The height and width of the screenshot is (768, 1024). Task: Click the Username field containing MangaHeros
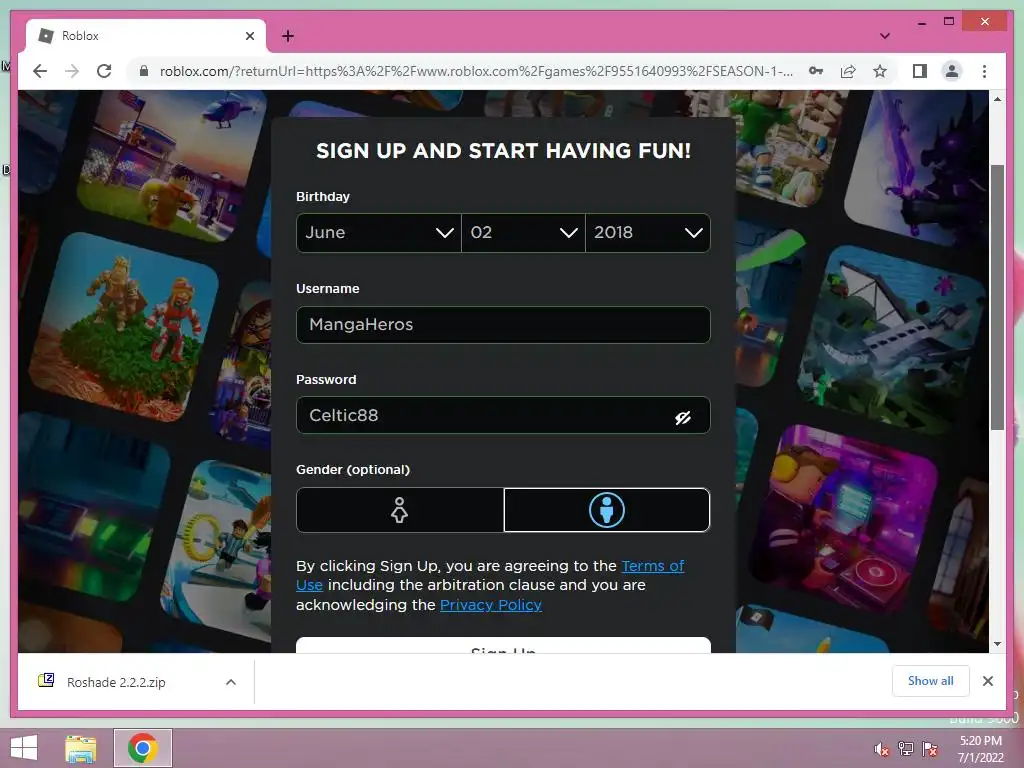coord(503,325)
